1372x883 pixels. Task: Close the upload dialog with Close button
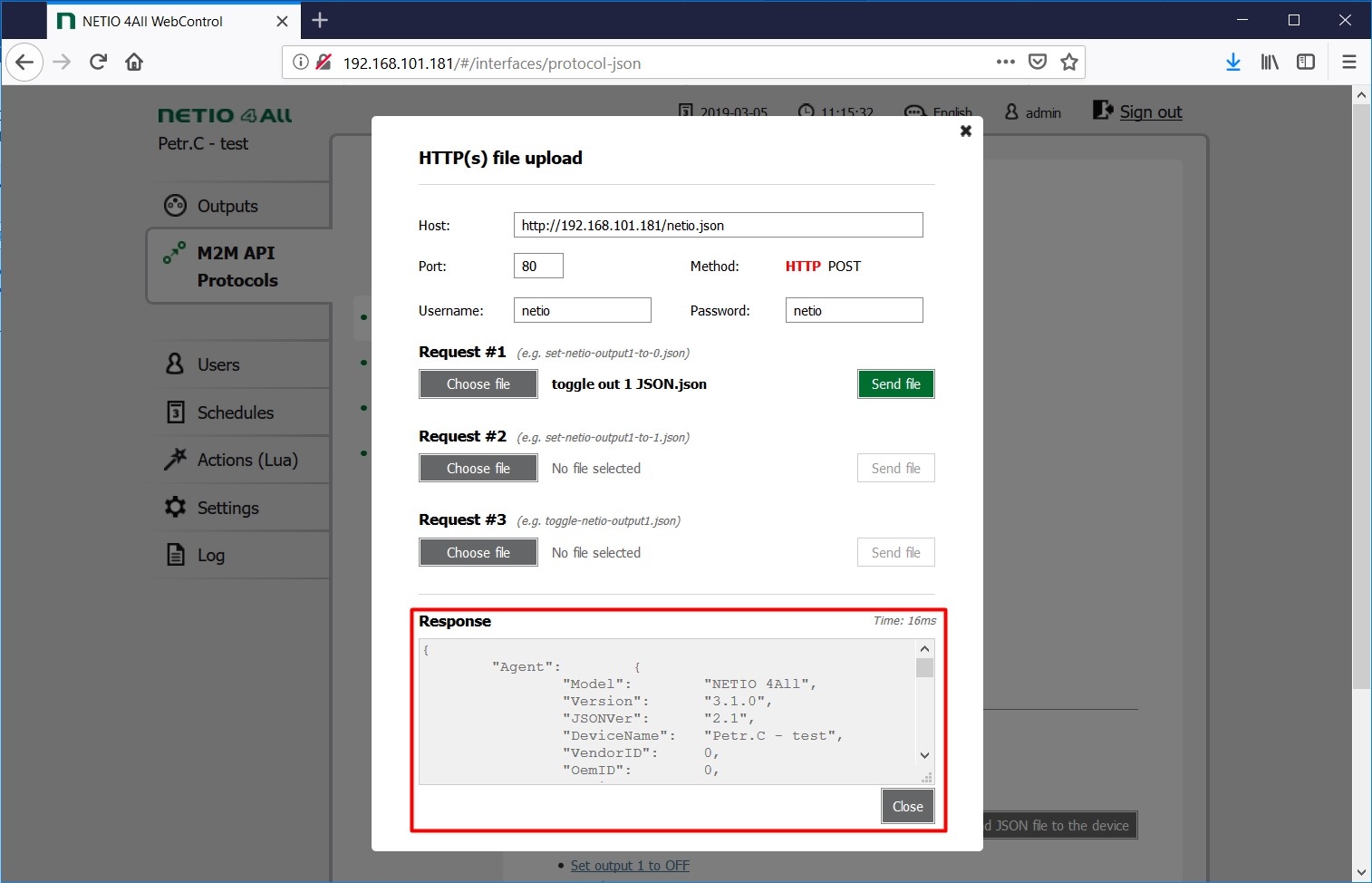coord(908,807)
